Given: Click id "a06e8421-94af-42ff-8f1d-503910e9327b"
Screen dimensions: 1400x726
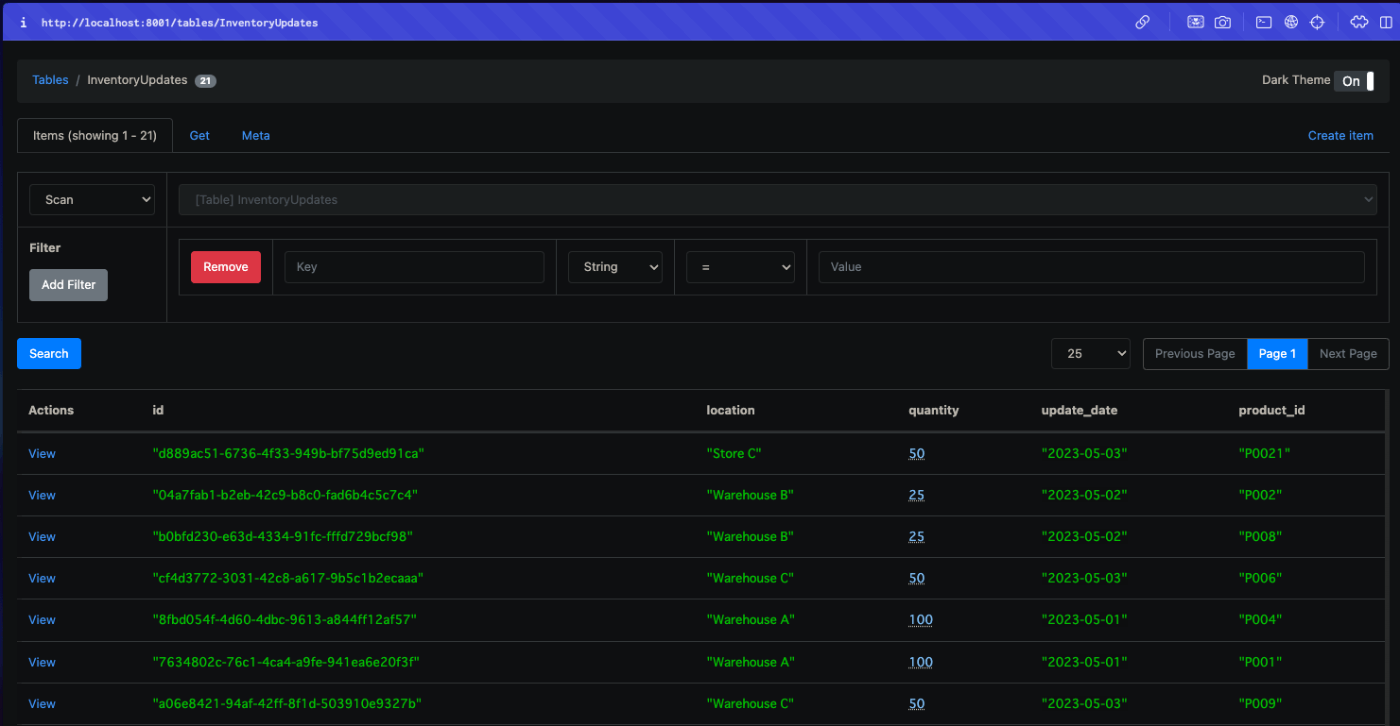Looking at the screenshot, I should [x=287, y=704].
